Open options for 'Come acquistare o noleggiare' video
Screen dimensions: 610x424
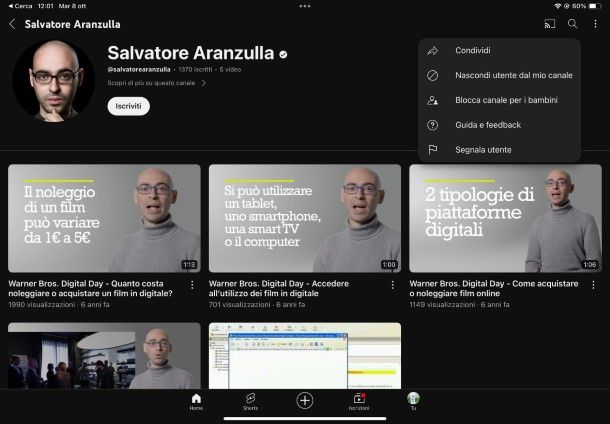pyautogui.click(x=593, y=285)
